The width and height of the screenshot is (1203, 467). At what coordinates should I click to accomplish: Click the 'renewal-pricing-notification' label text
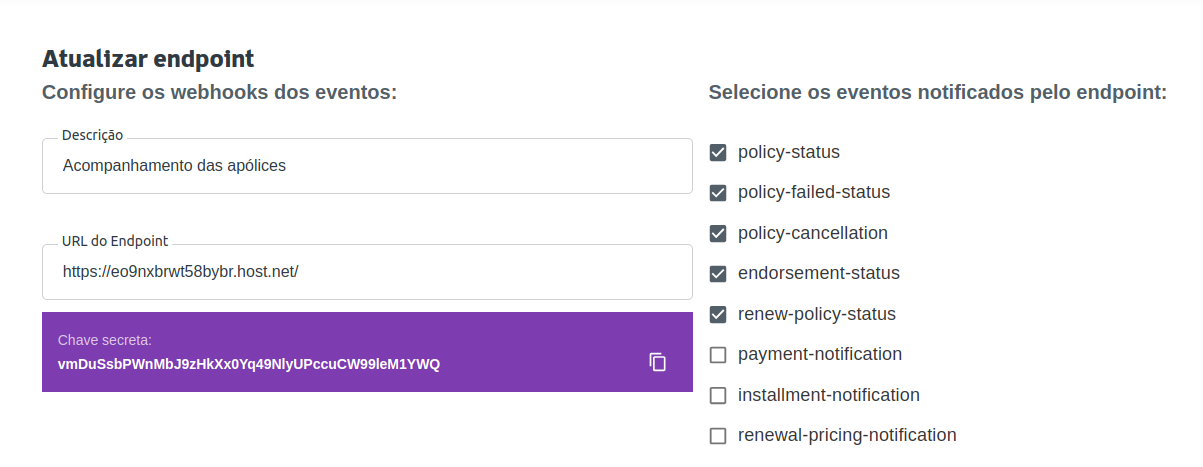(847, 435)
